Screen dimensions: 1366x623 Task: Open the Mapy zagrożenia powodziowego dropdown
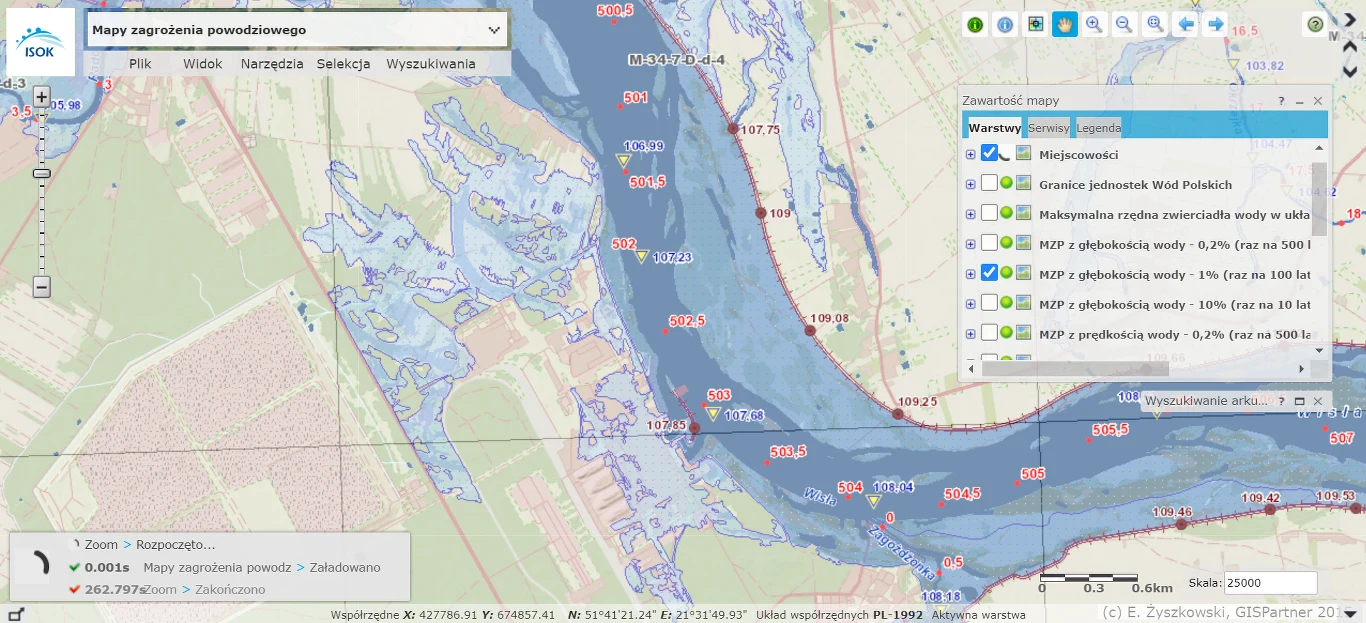pos(297,30)
